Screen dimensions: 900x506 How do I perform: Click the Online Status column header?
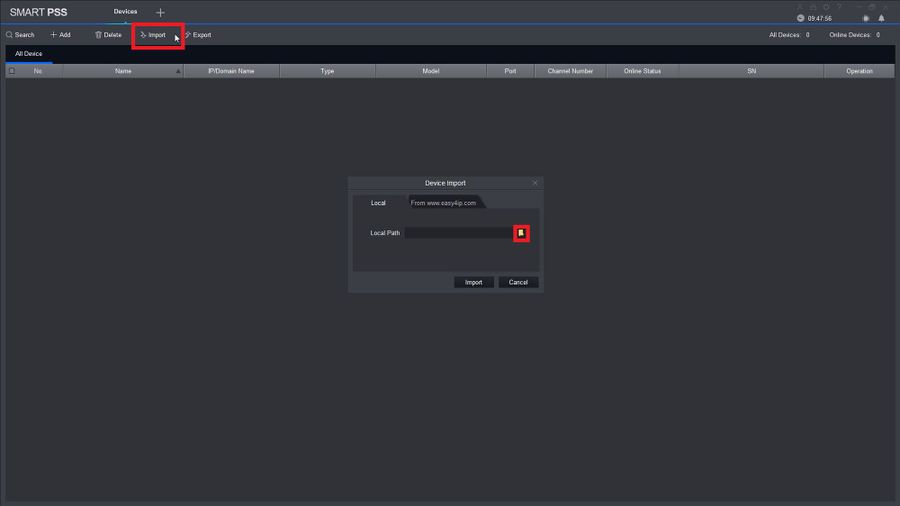[x=642, y=71]
